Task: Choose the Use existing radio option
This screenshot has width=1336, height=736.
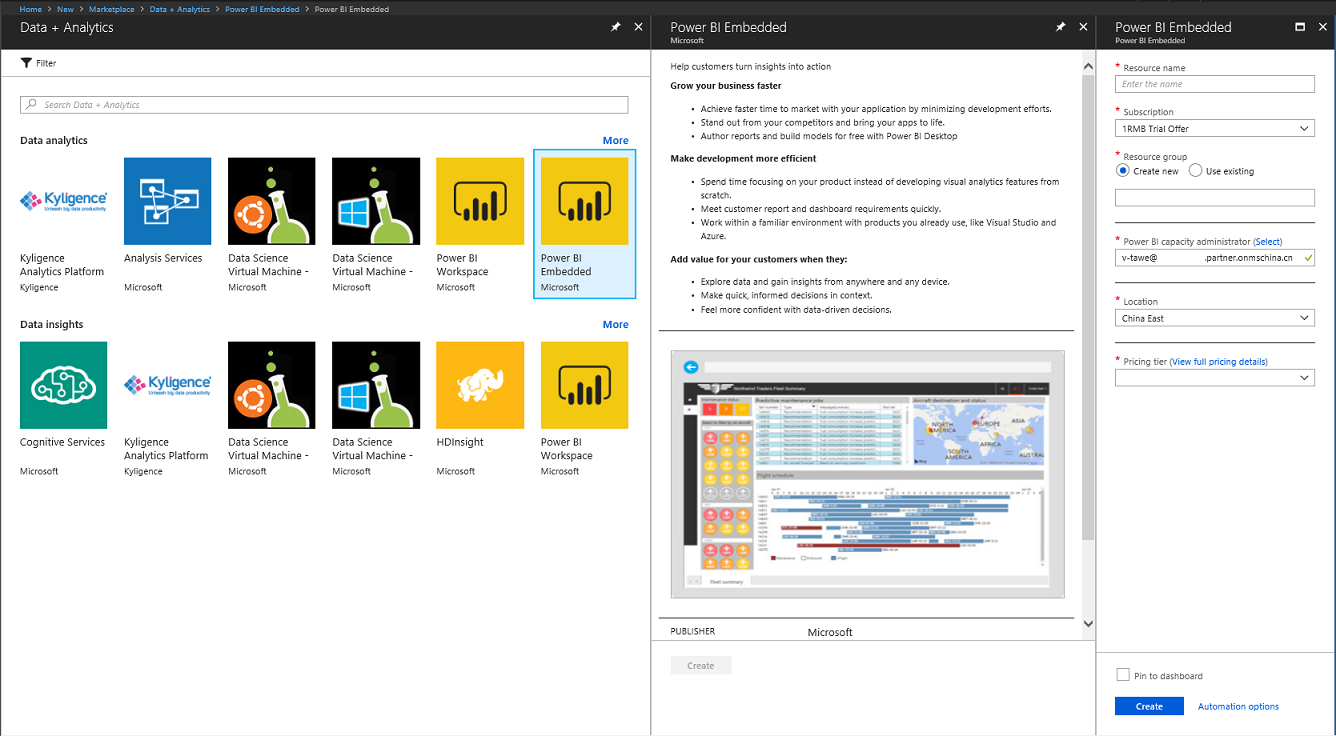Action: tap(1195, 171)
